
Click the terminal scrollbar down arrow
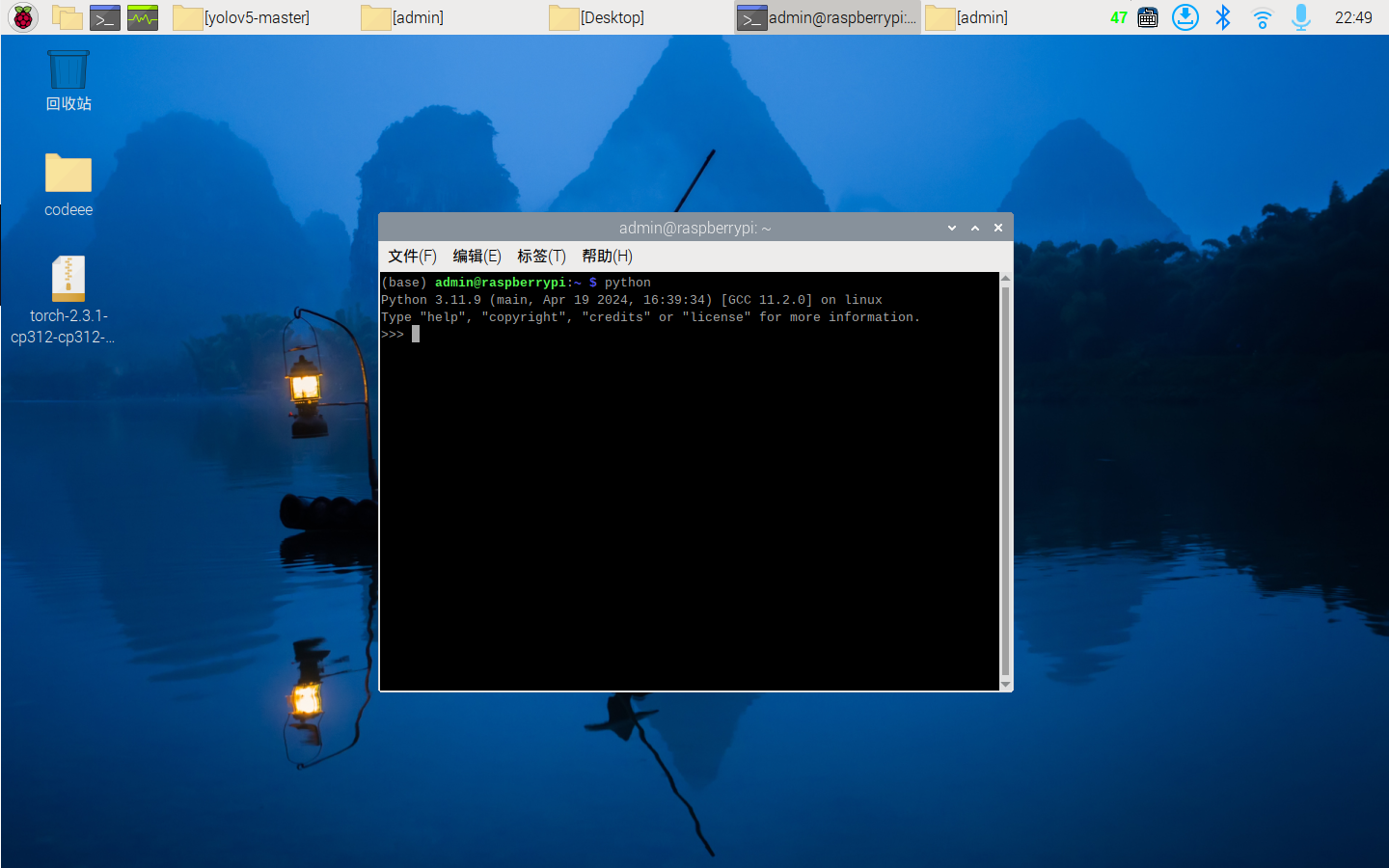[1006, 685]
